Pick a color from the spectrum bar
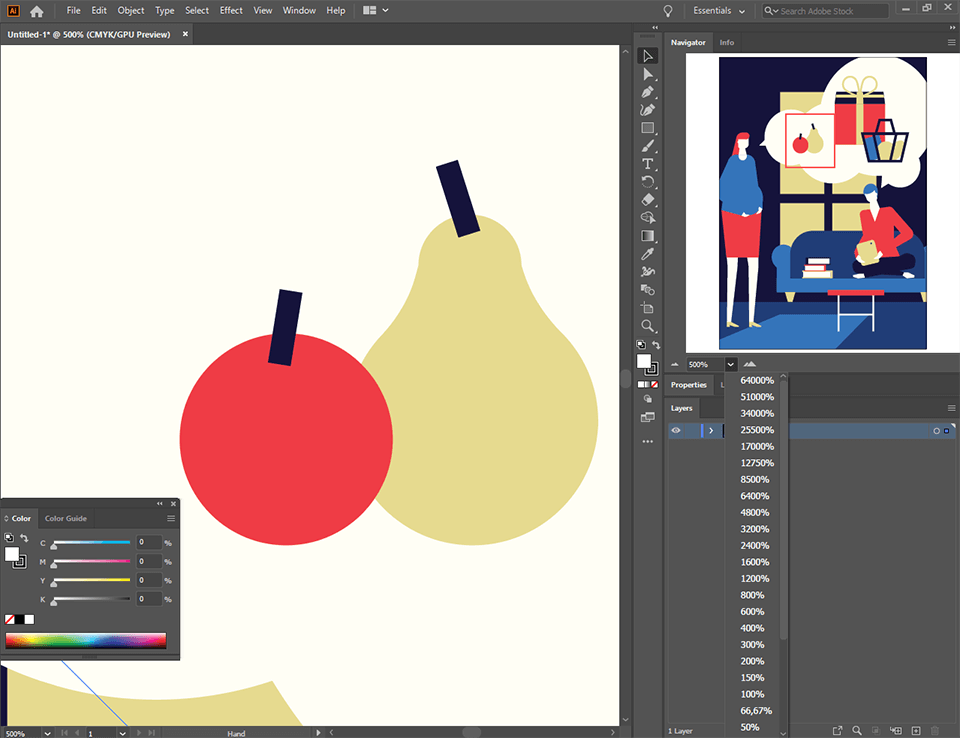The image size is (960, 738). [x=89, y=640]
